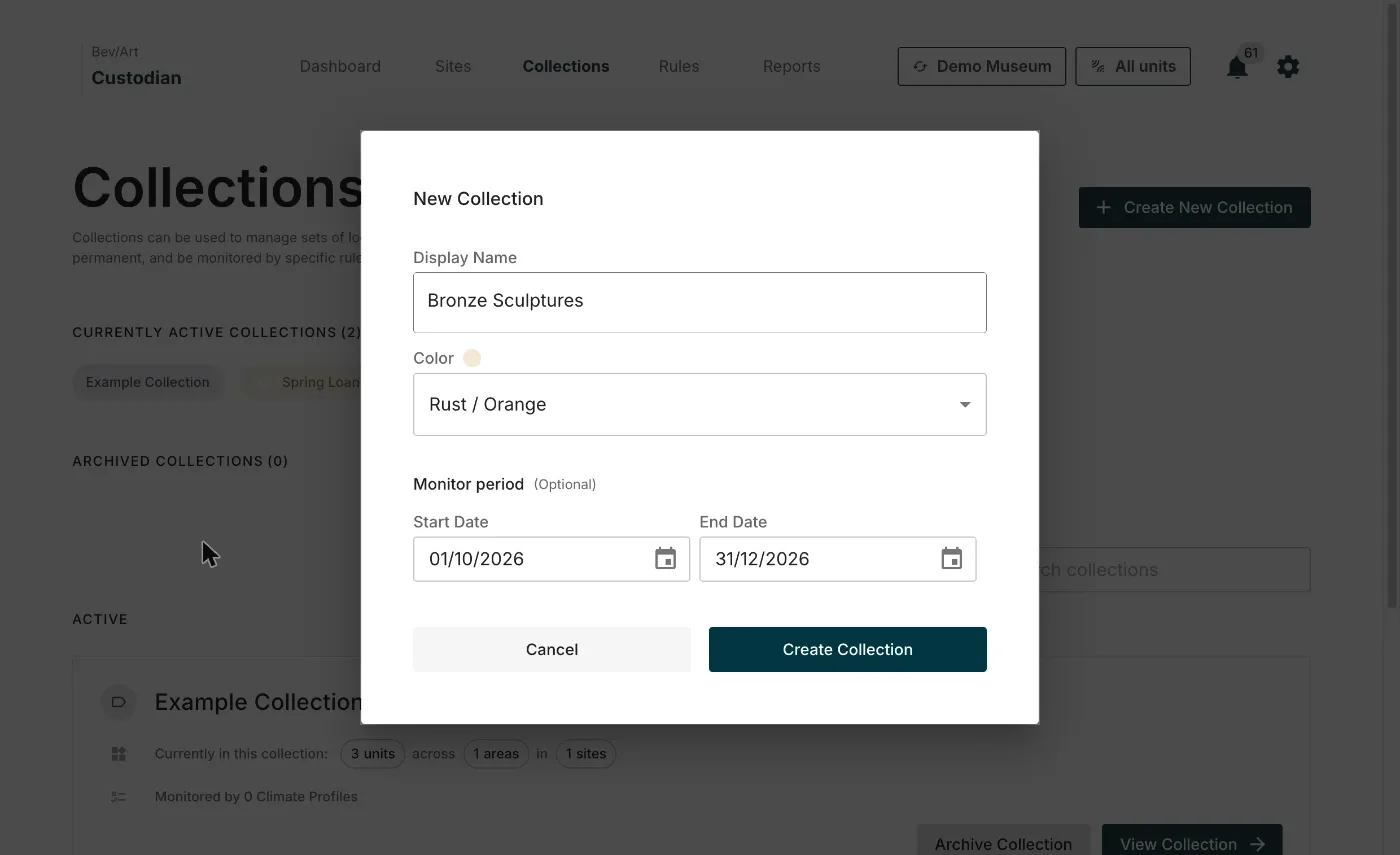Screen dimensions: 1400x855
Task: Edit the Display Name field
Action: [x=700, y=302]
